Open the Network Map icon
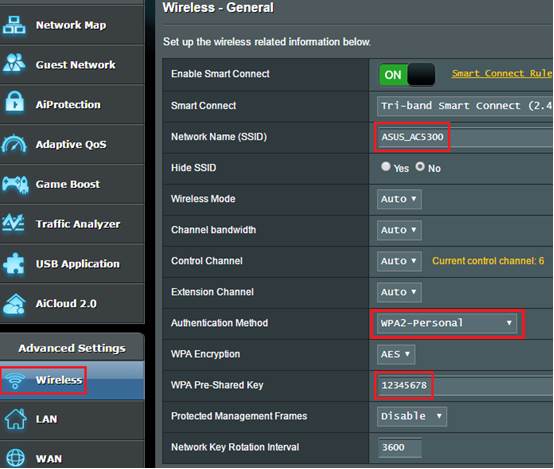The image size is (554, 469). click(x=14, y=25)
